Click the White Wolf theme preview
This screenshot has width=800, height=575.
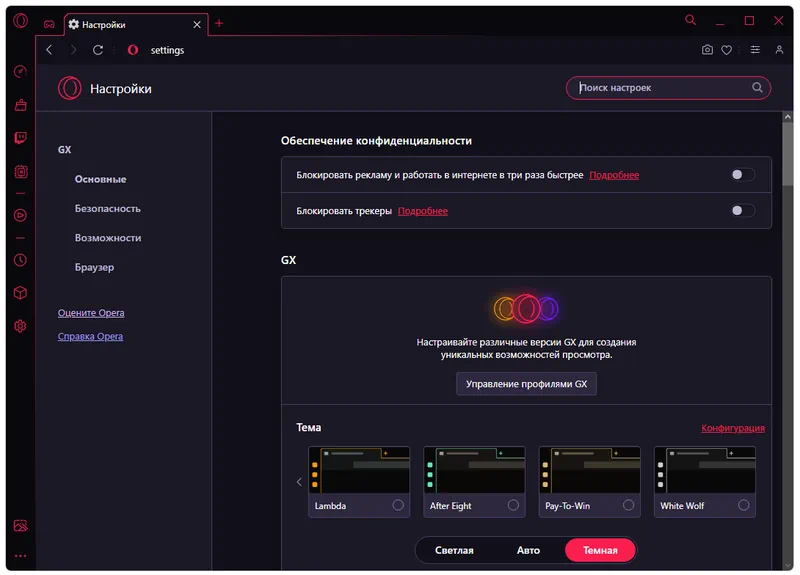(x=705, y=470)
